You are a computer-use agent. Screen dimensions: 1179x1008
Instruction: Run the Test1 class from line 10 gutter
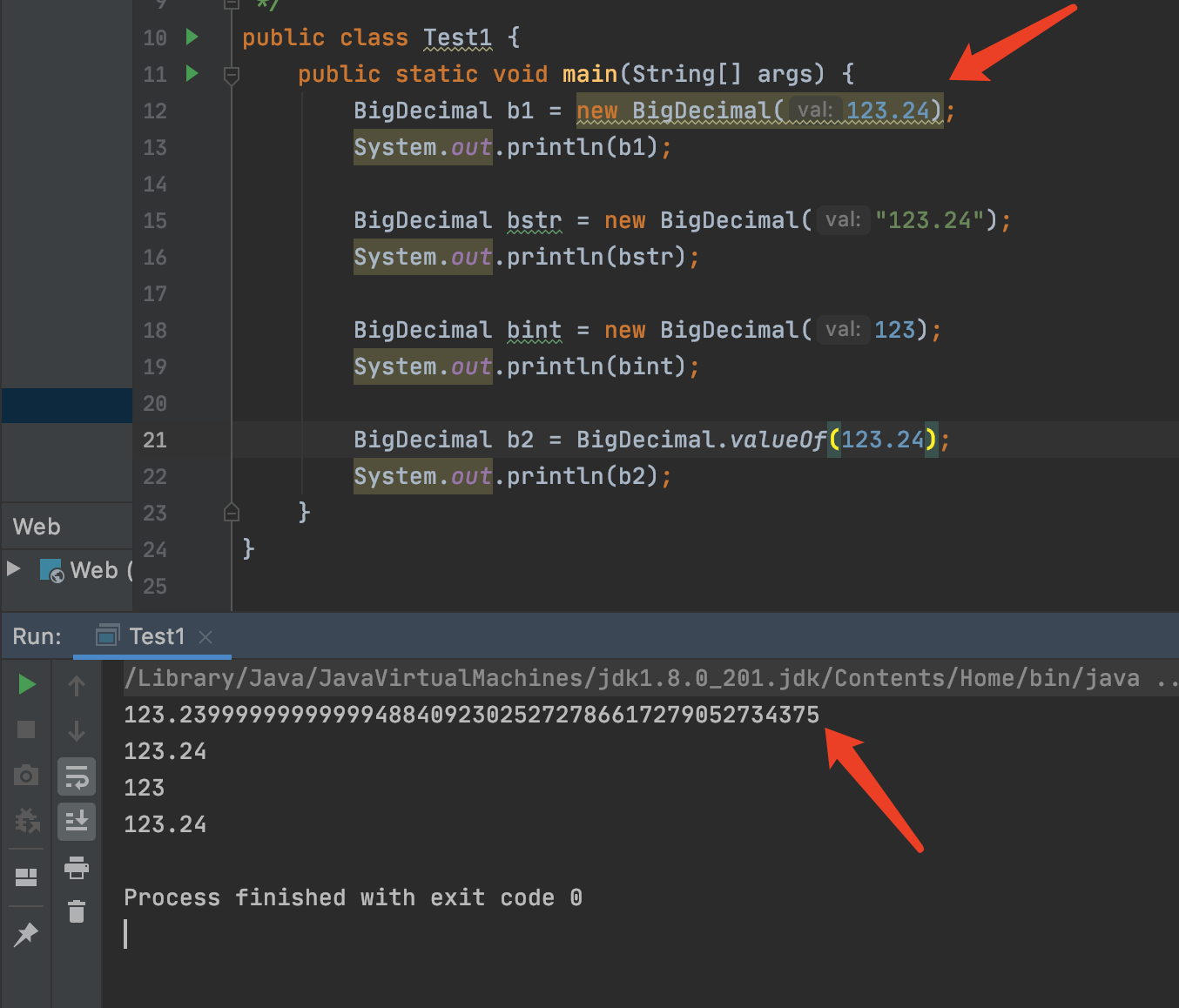click(192, 37)
